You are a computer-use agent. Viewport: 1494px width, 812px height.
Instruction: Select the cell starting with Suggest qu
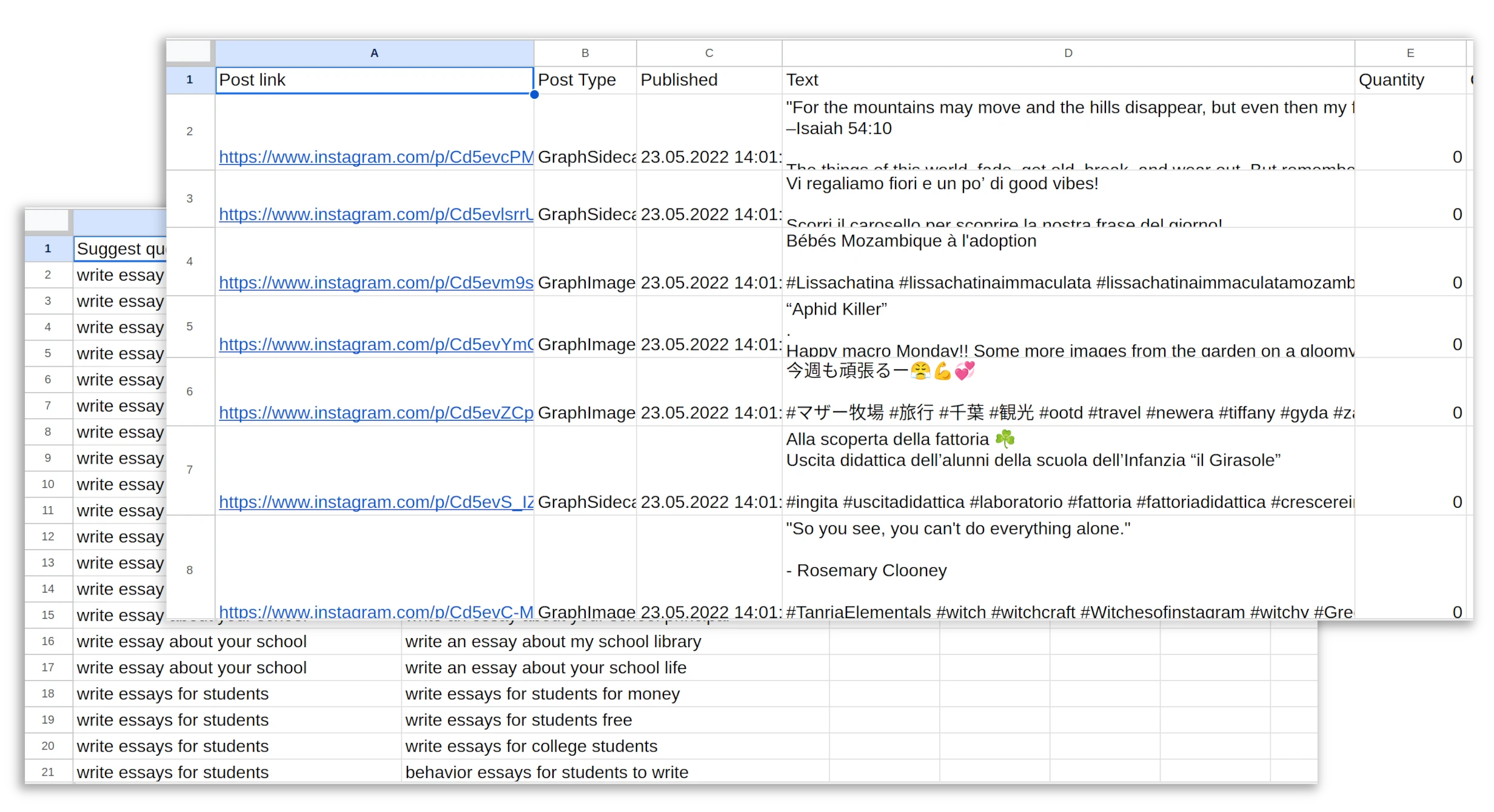coord(120,248)
